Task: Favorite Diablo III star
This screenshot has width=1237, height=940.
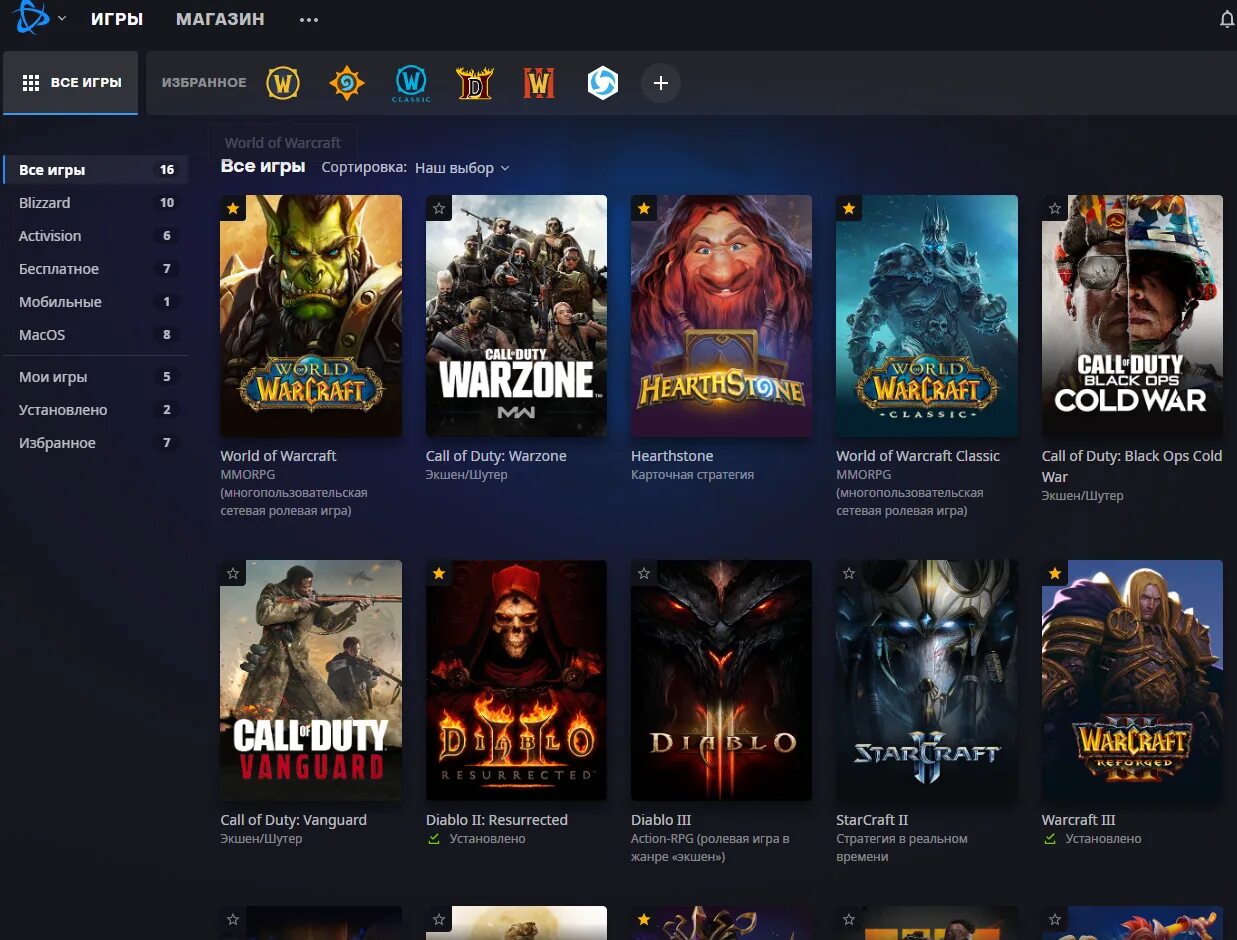Action: coord(644,573)
